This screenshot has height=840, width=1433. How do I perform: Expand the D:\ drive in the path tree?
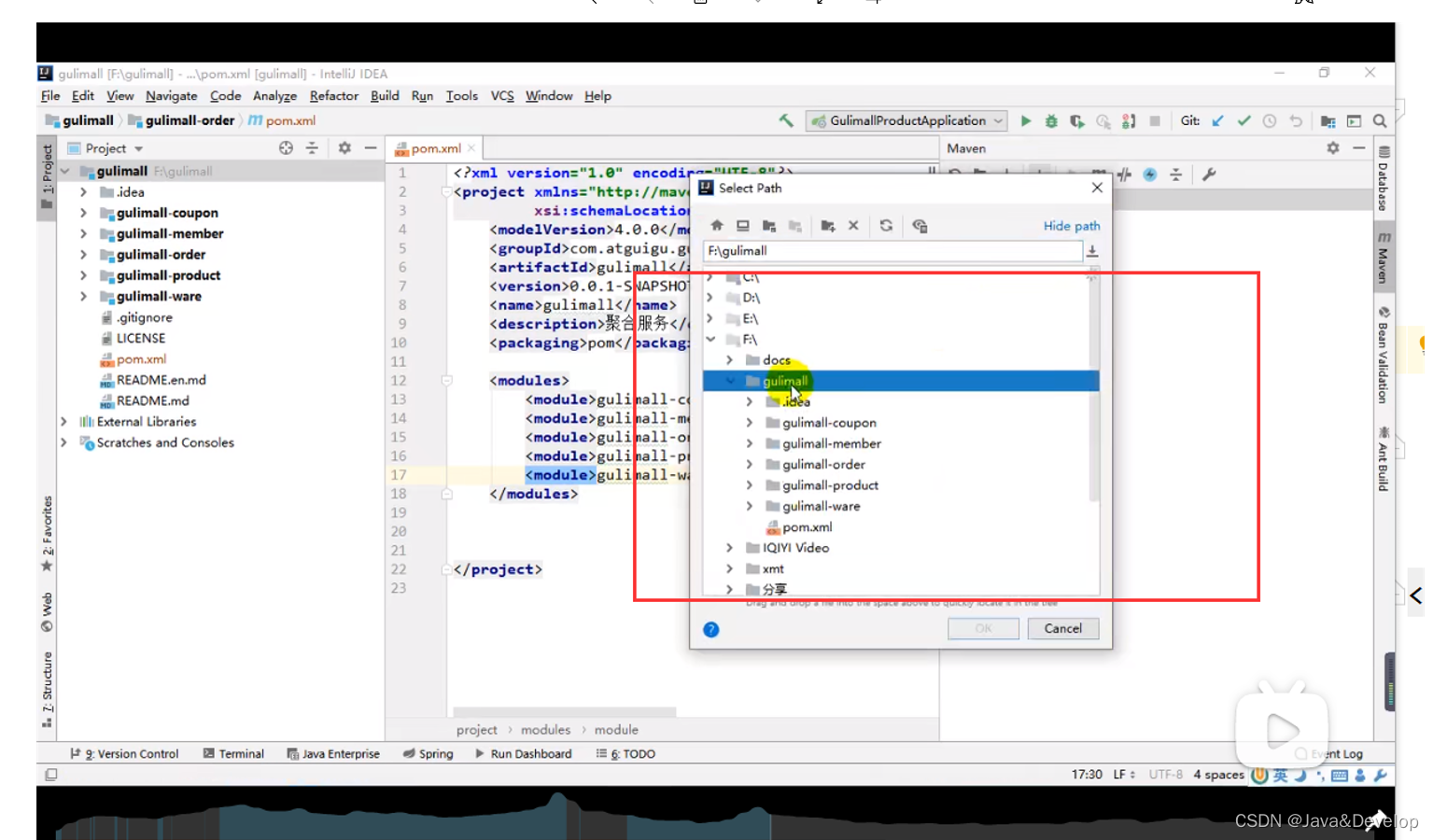(x=710, y=298)
